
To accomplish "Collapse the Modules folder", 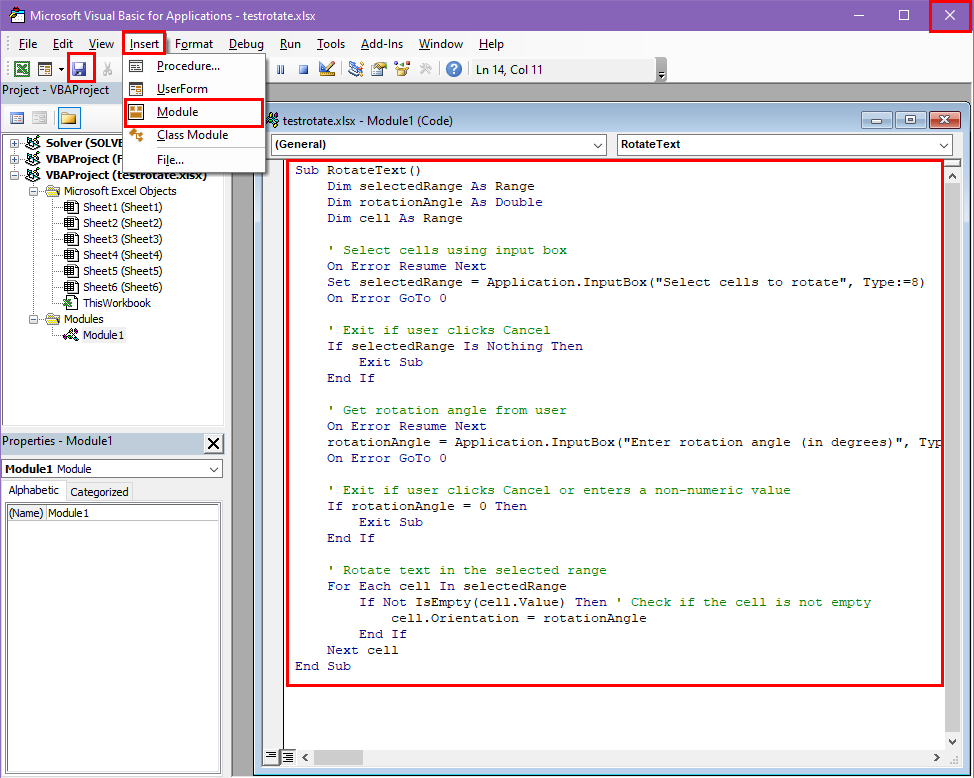I will [x=34, y=319].
